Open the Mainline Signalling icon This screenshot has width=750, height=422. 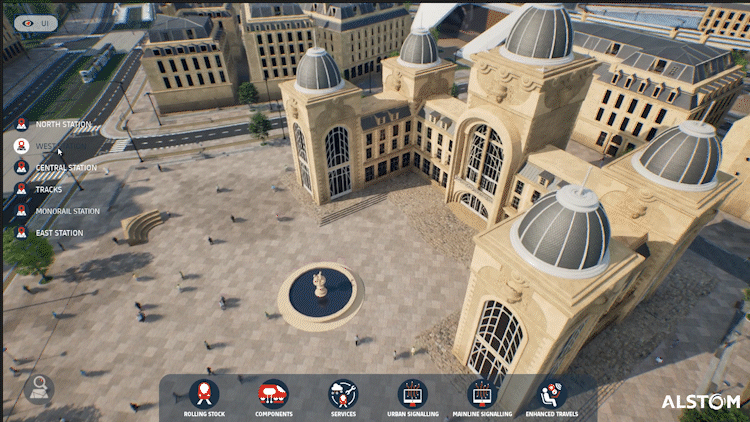coord(482,394)
